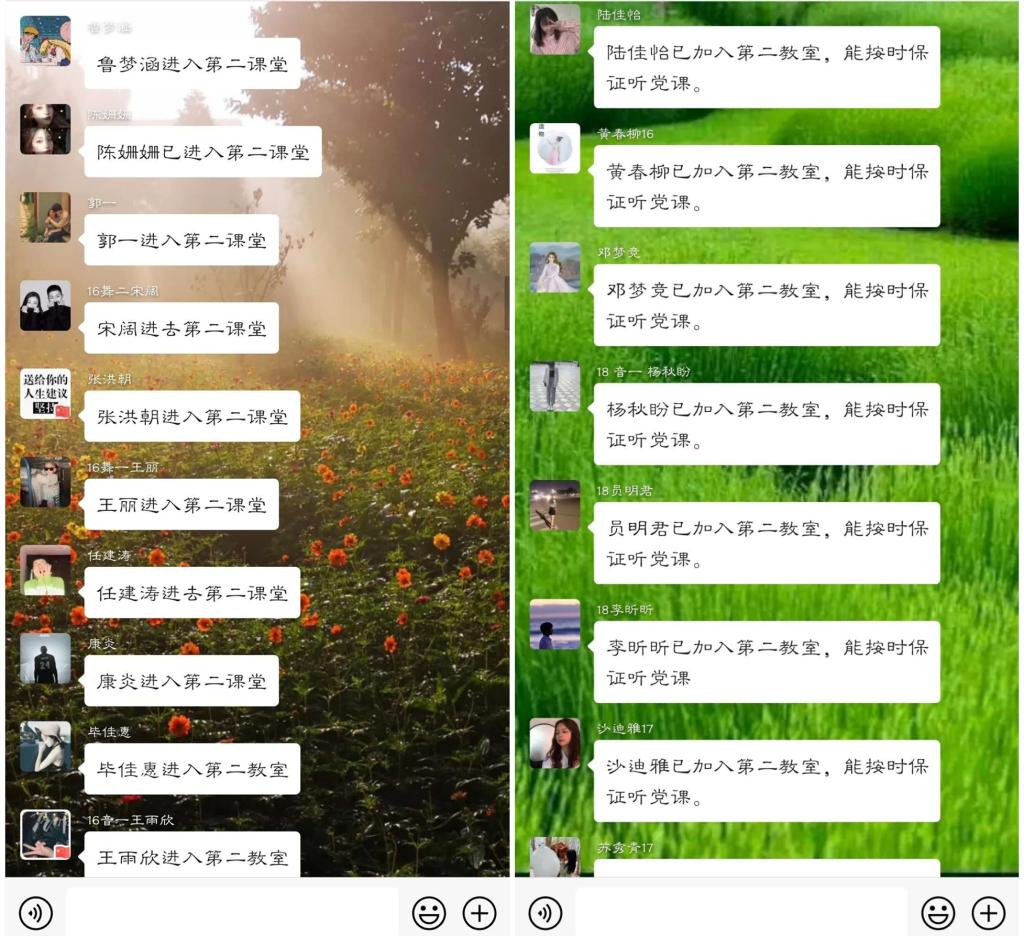Tap the sender name 16舞一王丽
The height and width of the screenshot is (936, 1024).
tap(123, 467)
